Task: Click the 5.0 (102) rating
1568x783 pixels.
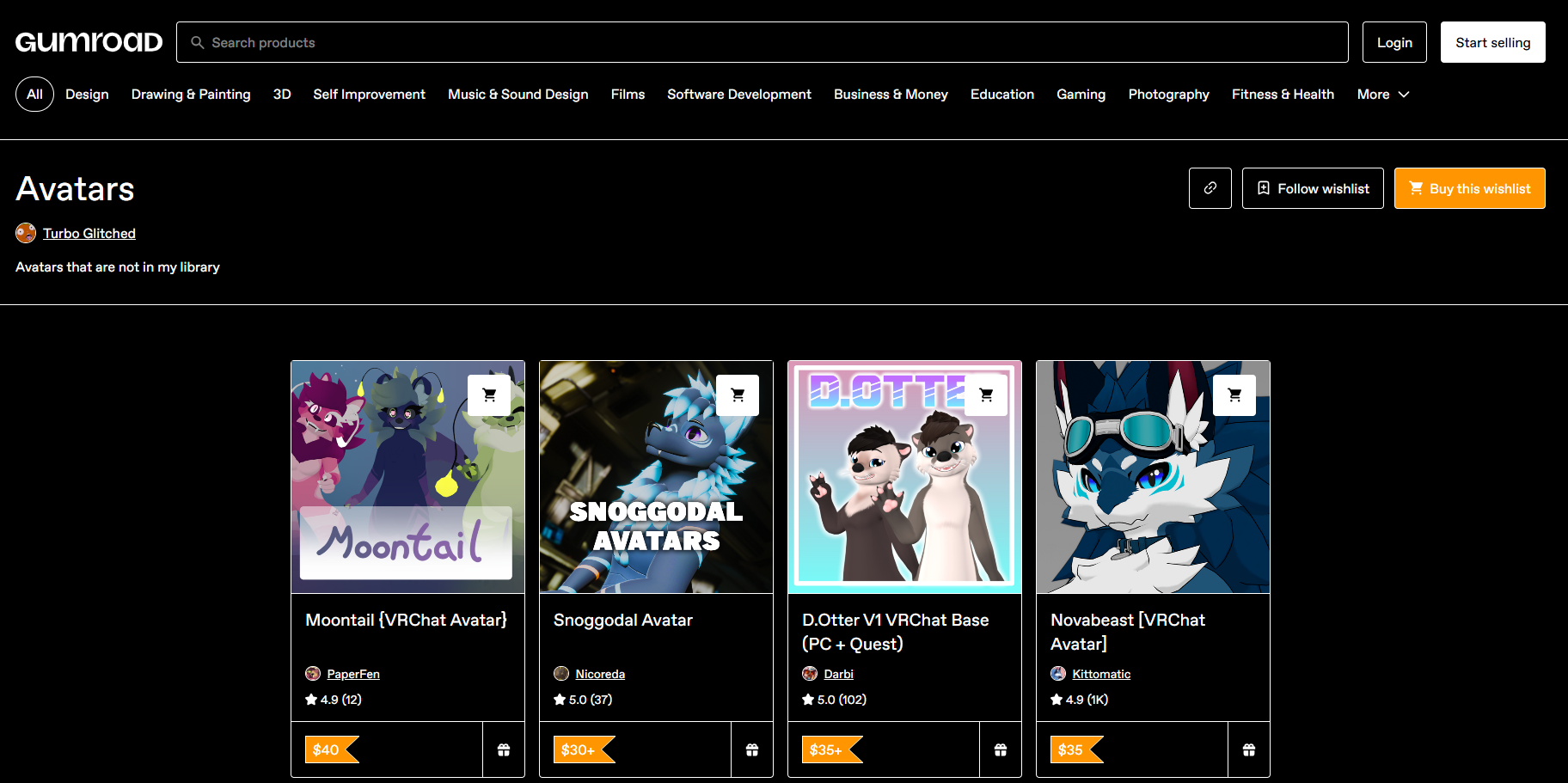Action: (x=834, y=700)
